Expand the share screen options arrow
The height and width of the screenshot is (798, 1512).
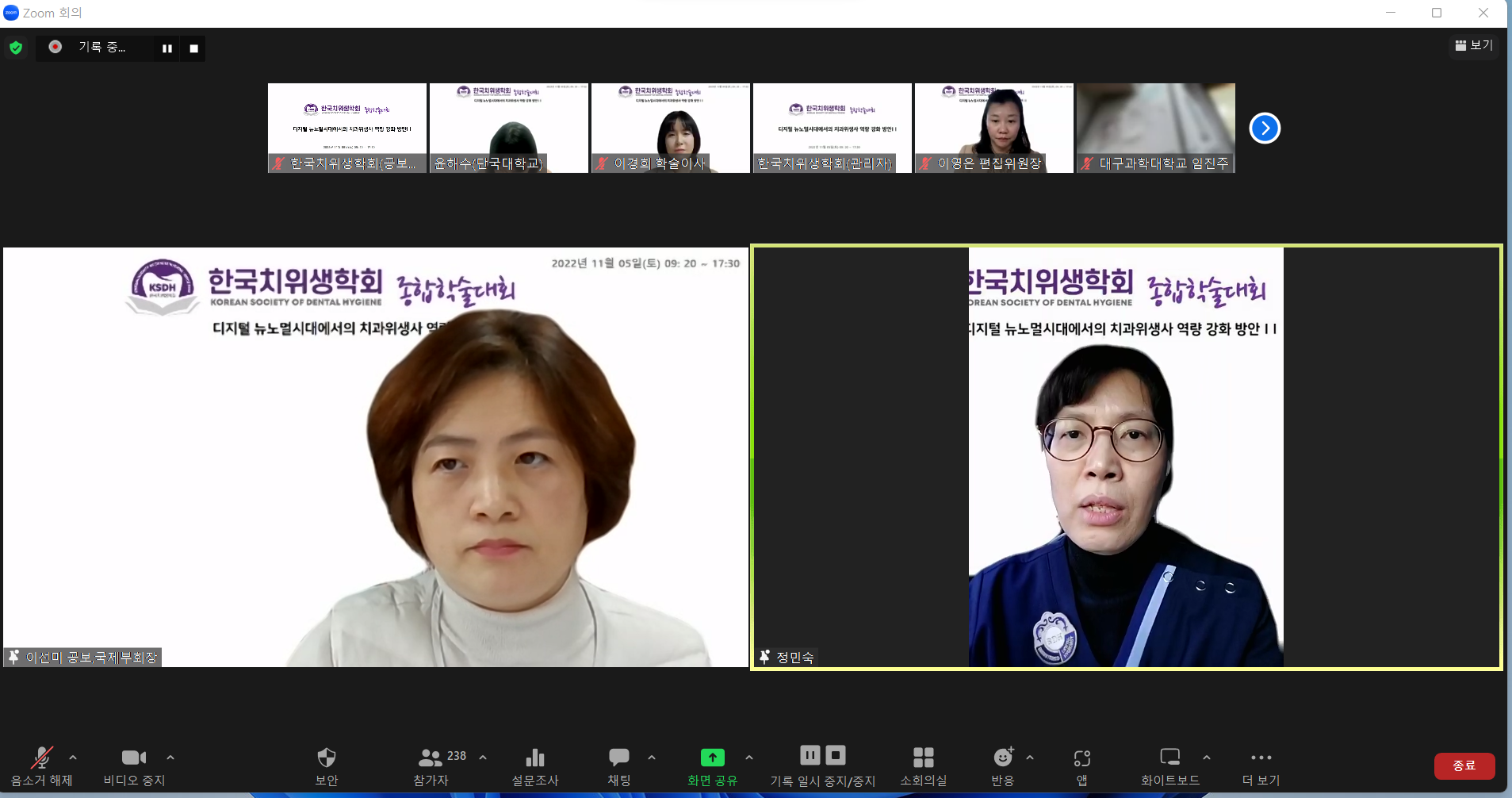749,758
